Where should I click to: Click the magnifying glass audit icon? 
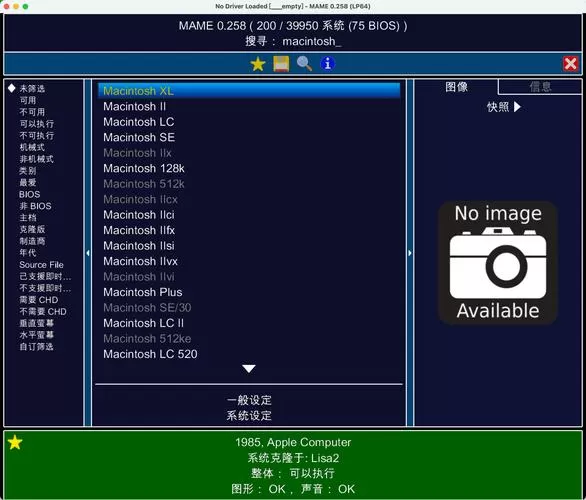[304, 64]
